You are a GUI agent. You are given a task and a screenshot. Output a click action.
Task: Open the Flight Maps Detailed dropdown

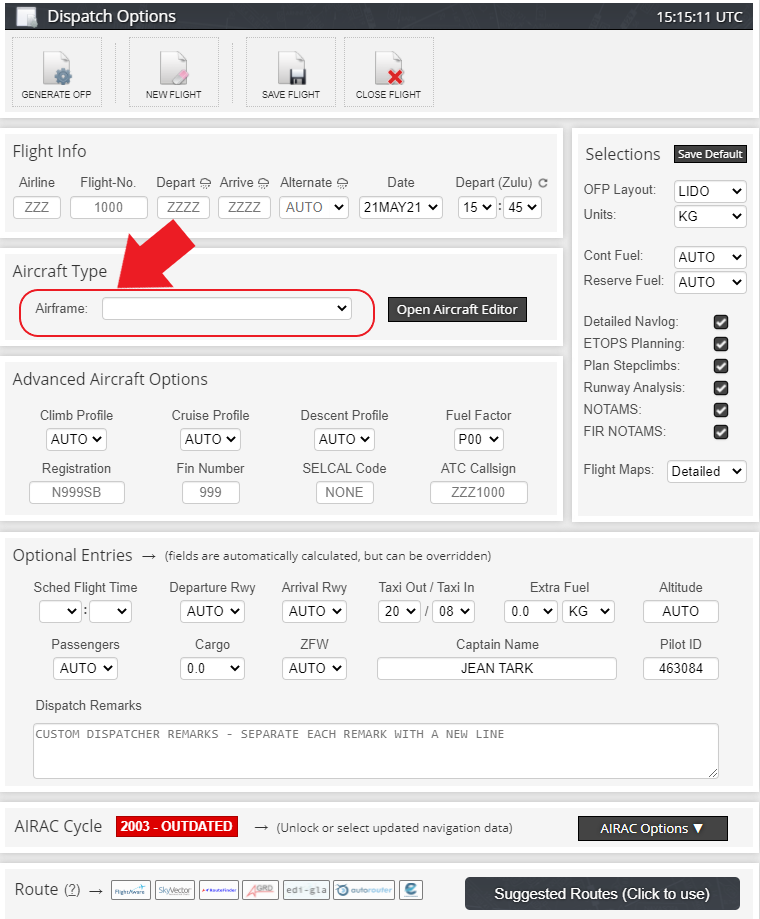(706, 471)
